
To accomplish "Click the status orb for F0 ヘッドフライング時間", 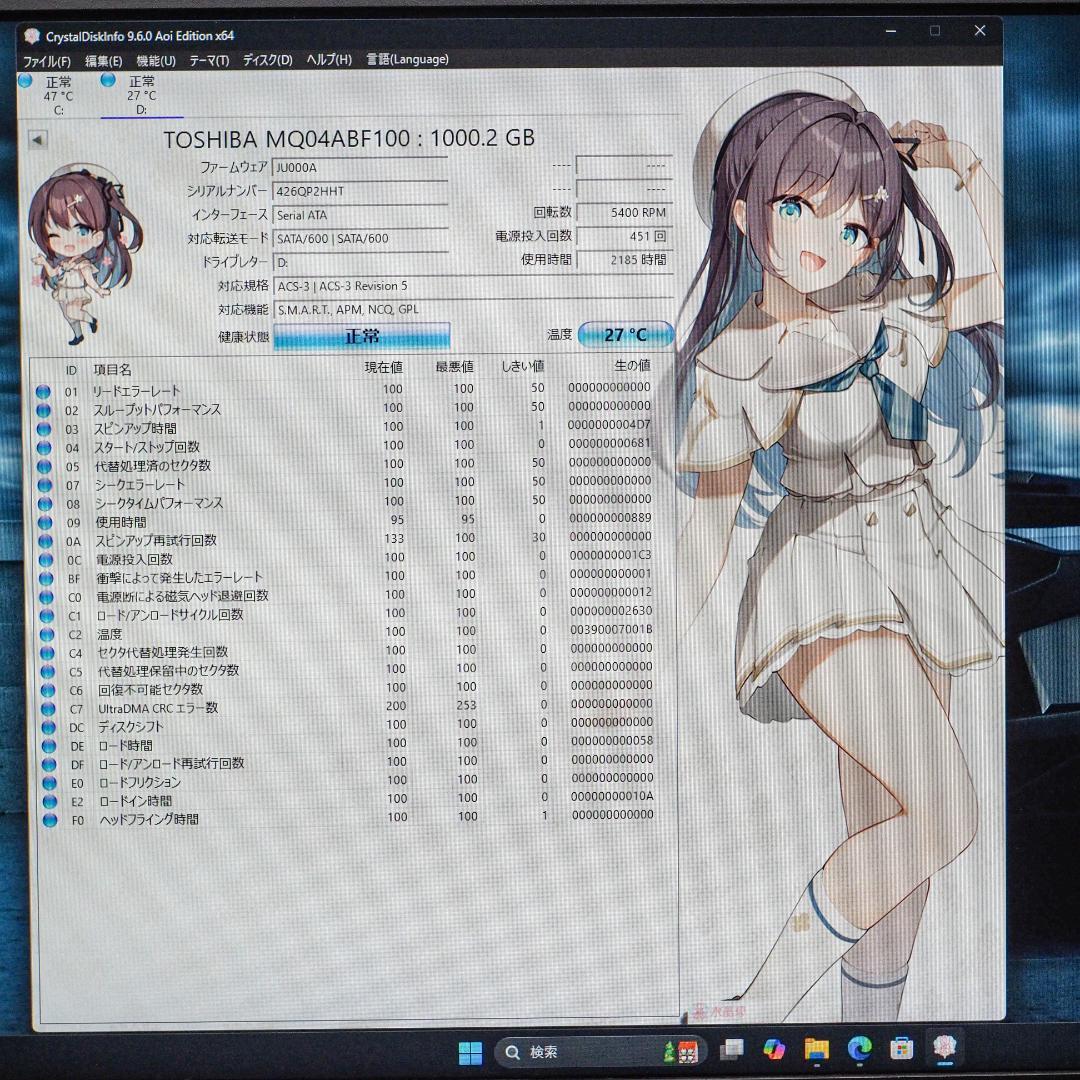I will tap(50, 820).
